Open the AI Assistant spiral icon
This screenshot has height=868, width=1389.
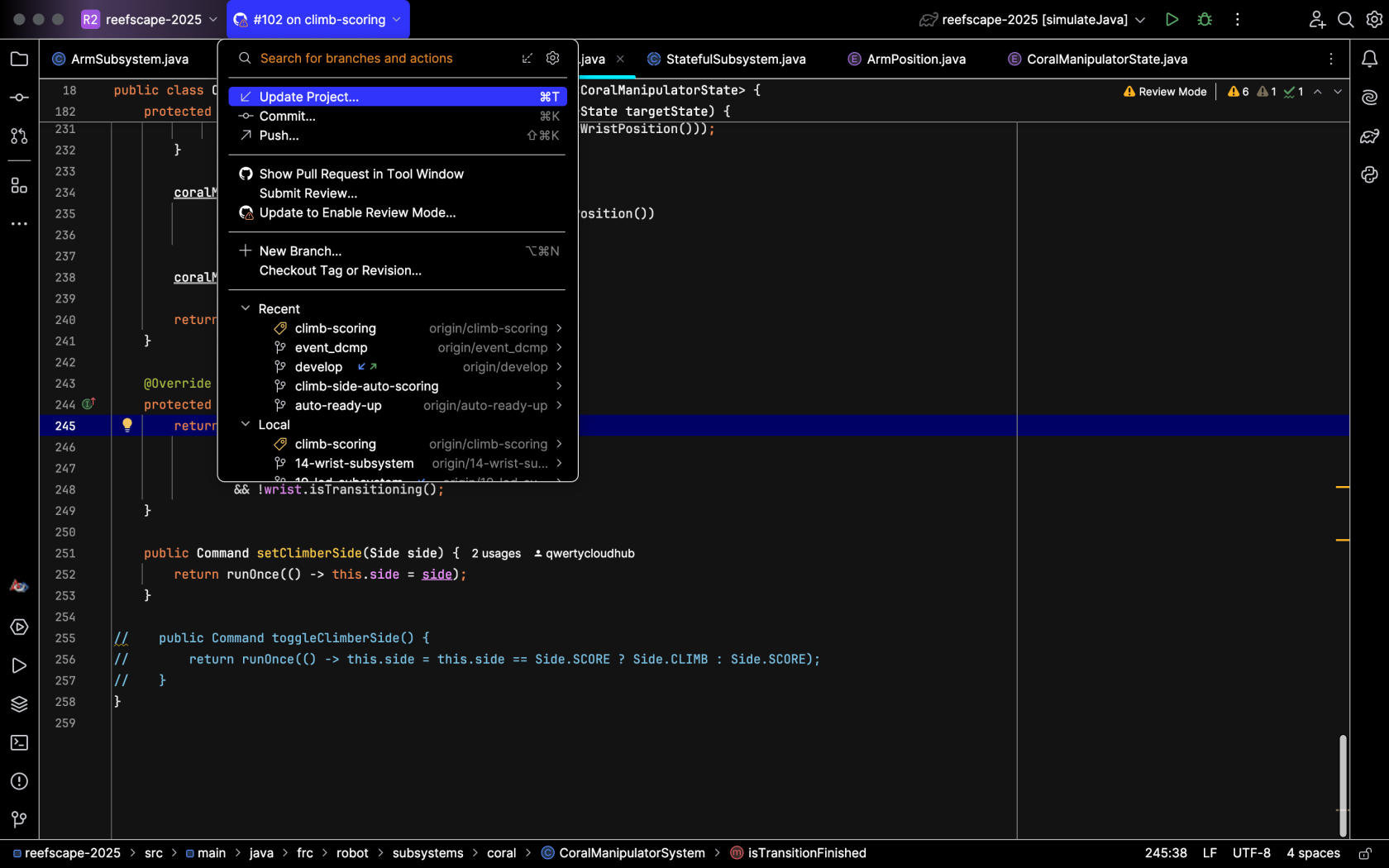point(1370,98)
